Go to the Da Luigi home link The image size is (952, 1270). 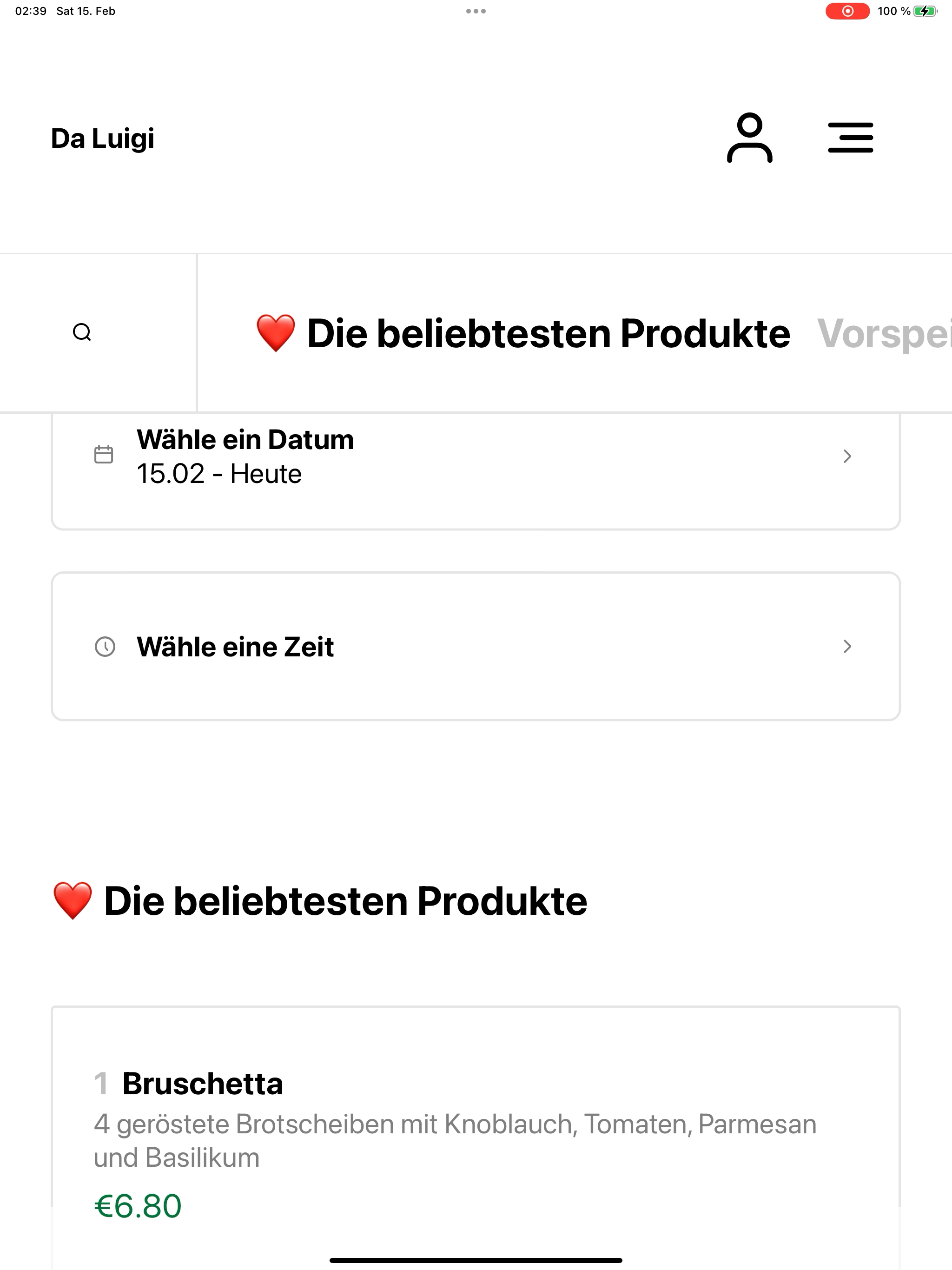(x=103, y=139)
